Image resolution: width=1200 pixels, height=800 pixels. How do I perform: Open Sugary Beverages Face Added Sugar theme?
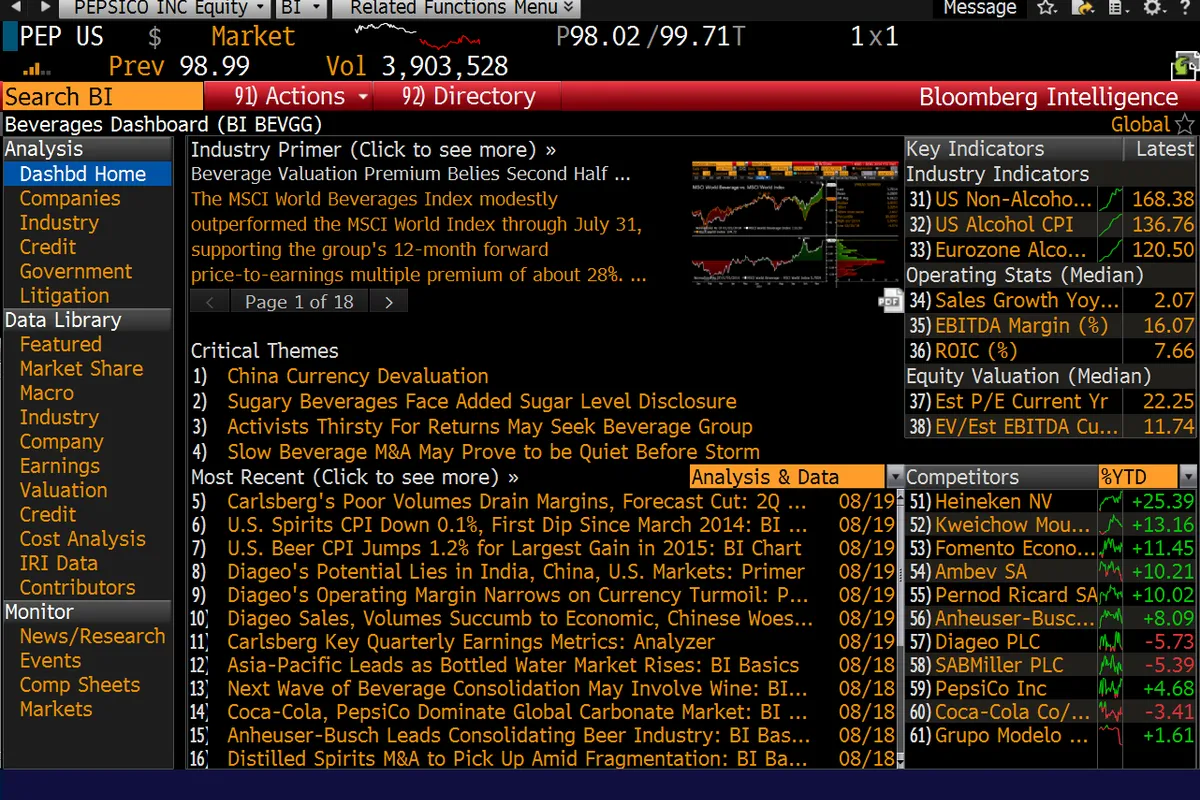point(482,401)
